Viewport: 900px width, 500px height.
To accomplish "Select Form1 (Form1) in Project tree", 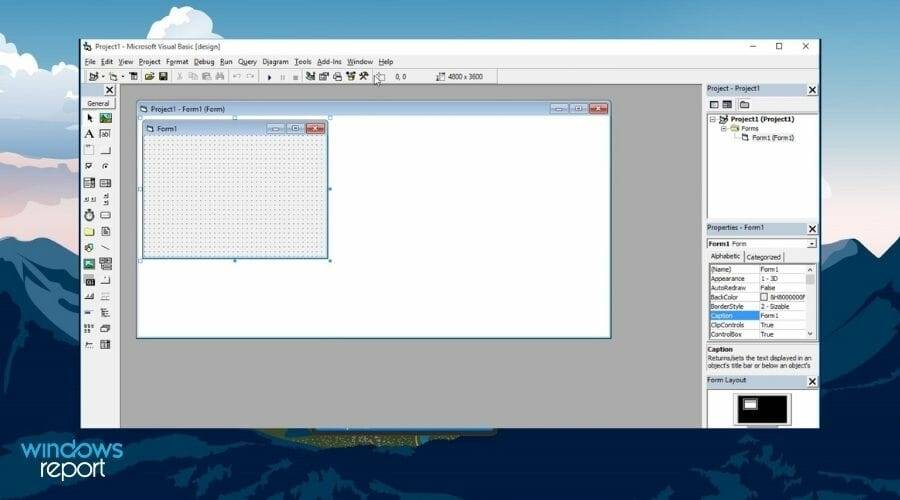I will 773,138.
